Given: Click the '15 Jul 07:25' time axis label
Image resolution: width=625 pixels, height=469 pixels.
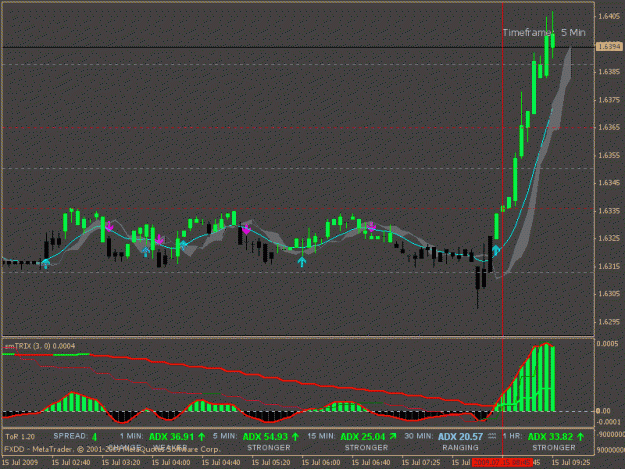Looking at the screenshot, I should (x=421, y=463).
